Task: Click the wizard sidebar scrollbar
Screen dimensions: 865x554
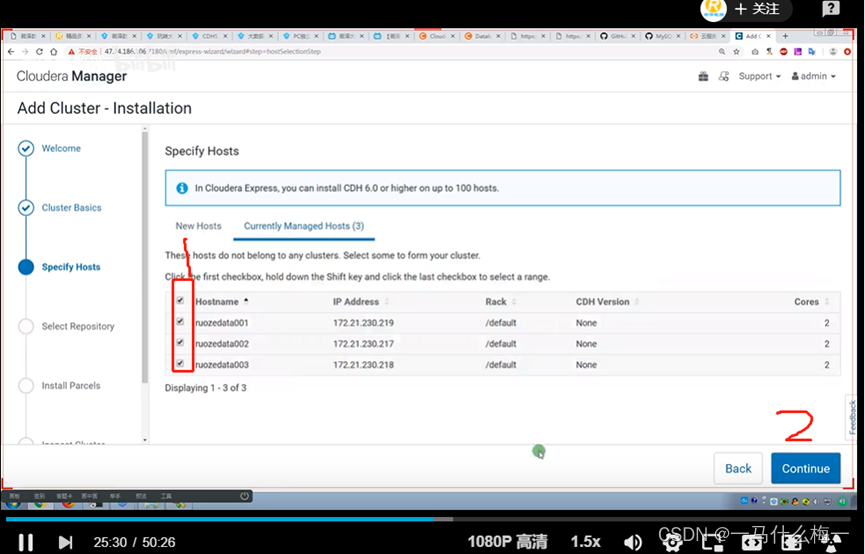Action: click(145, 257)
